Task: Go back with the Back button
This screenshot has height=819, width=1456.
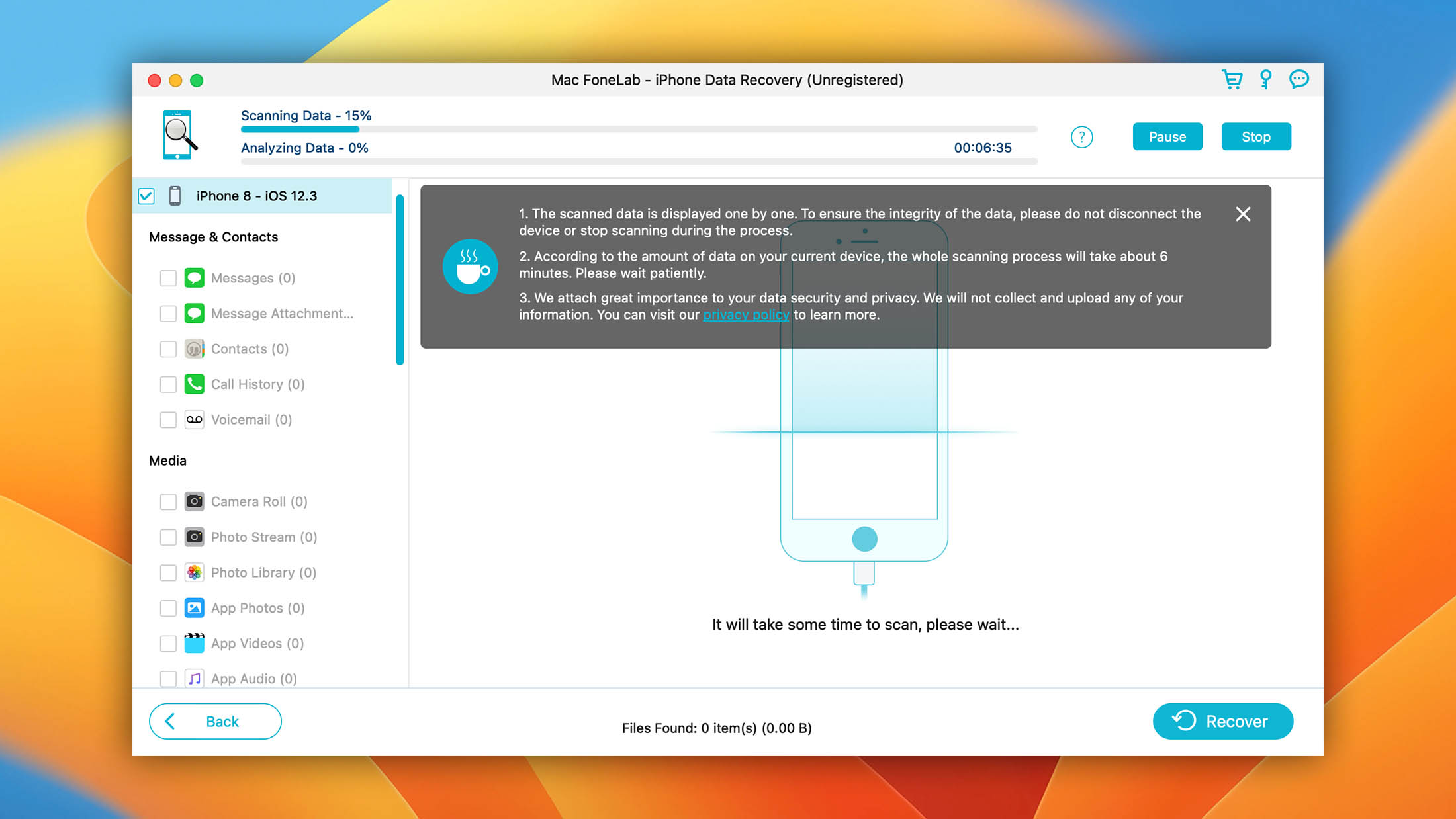Action: 215,721
